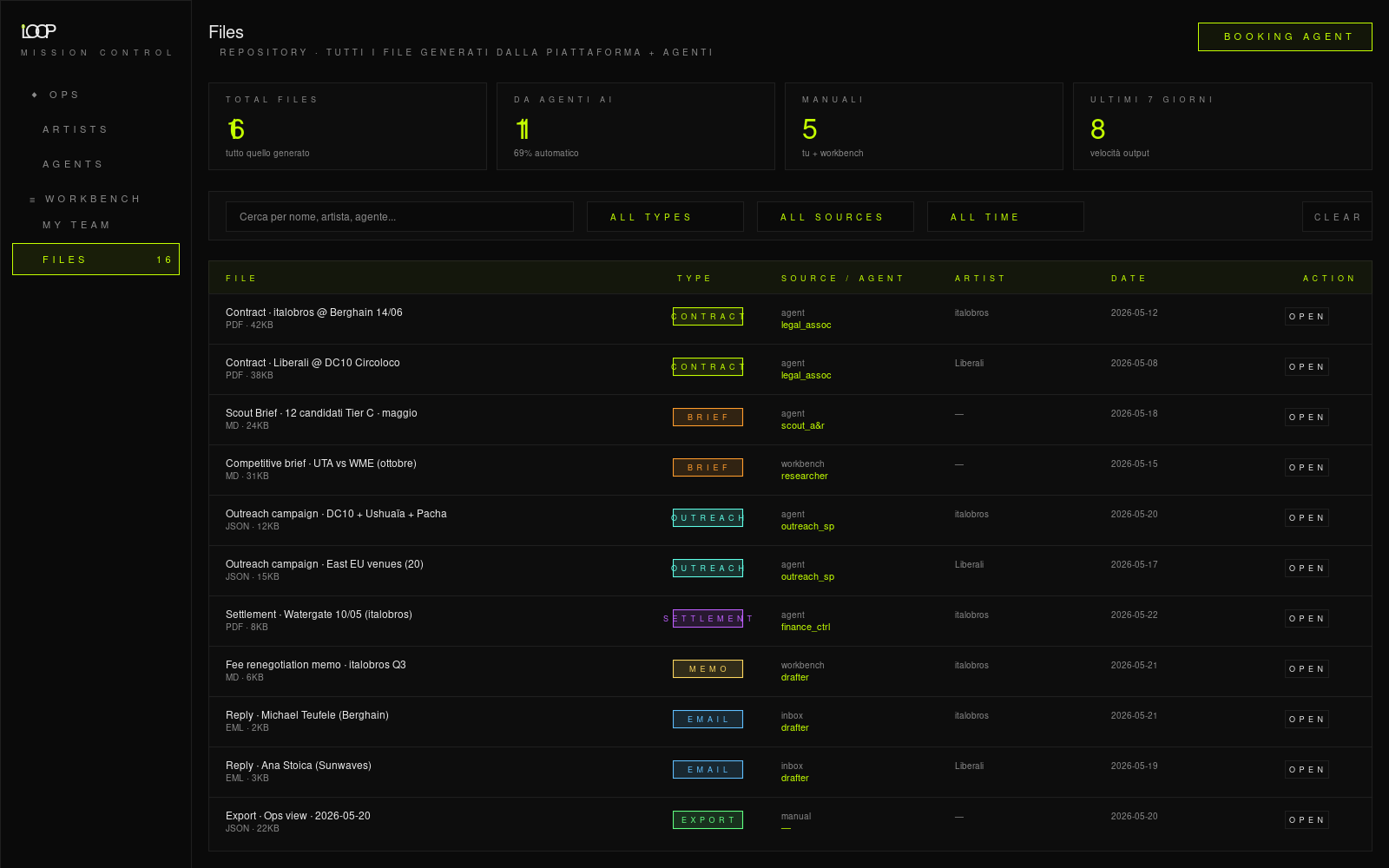
Task: Click the LOOP logo in sidebar
Action: coord(38,31)
